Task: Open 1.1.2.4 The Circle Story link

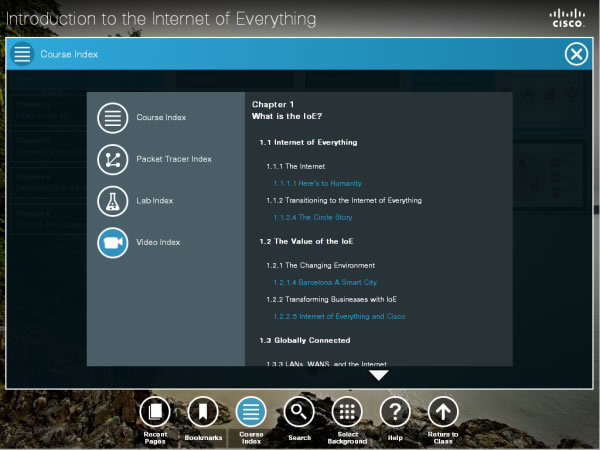Action: (312, 217)
